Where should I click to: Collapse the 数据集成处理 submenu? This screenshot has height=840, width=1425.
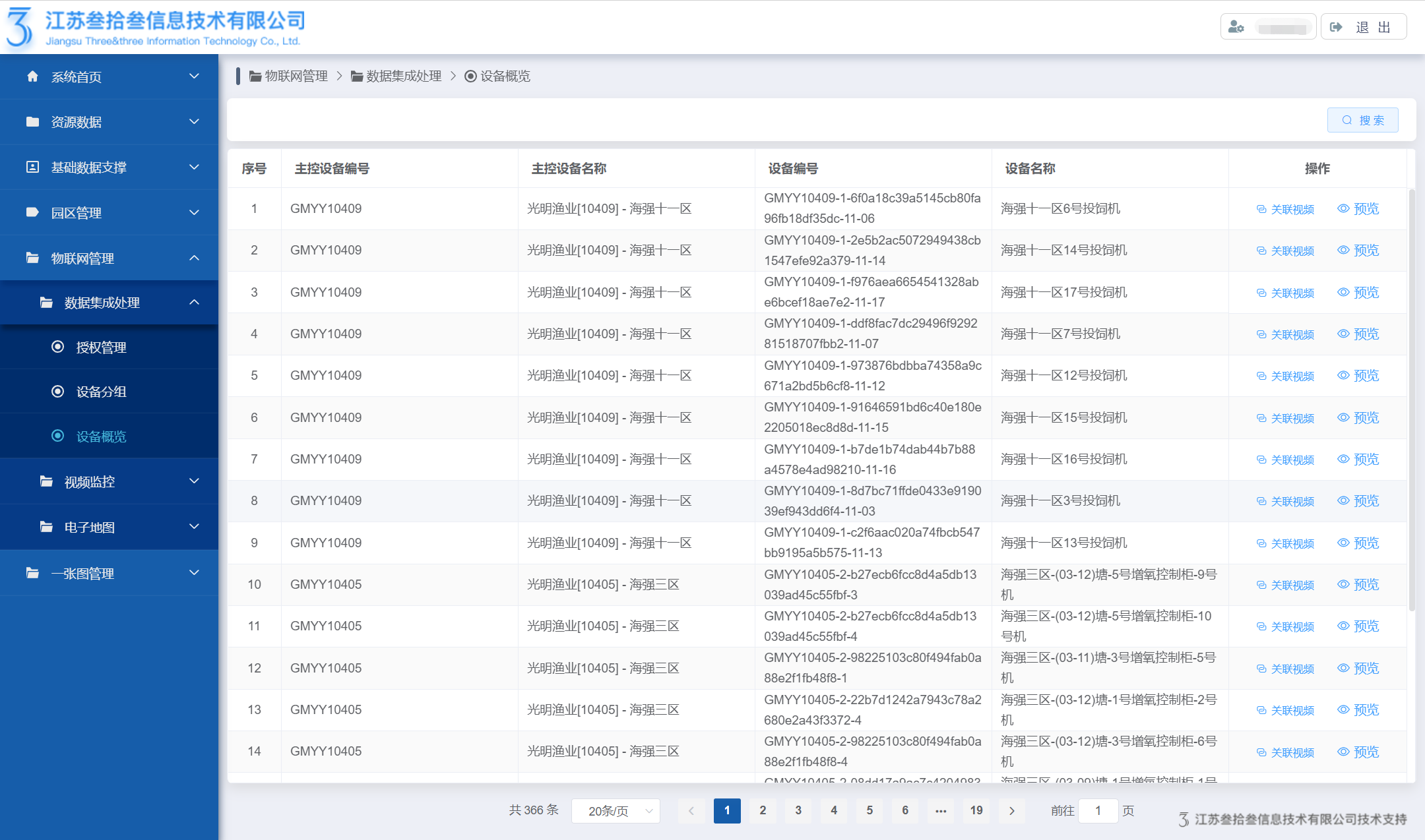[194, 303]
